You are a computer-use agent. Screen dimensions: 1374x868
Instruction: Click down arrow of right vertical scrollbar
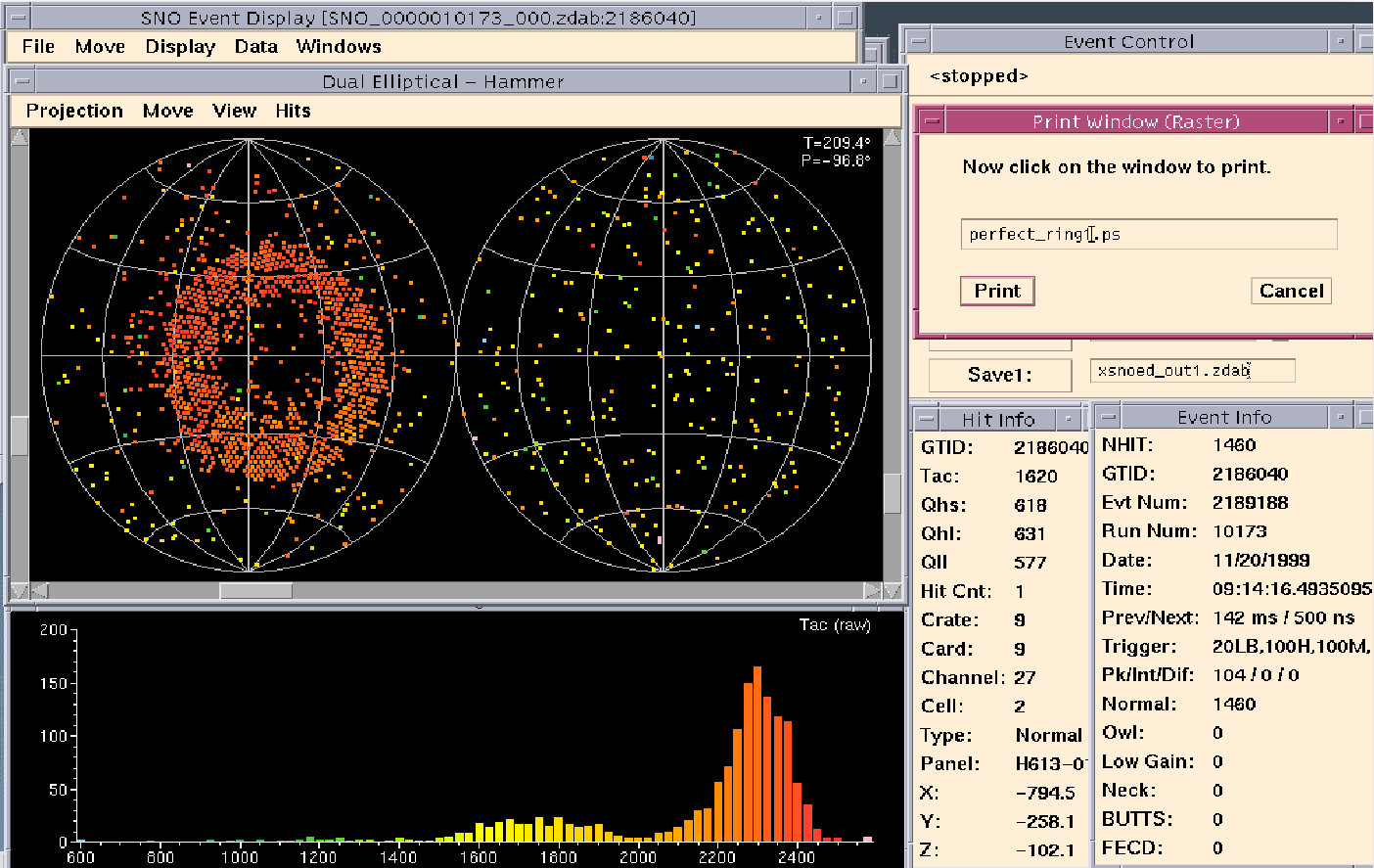[893, 591]
